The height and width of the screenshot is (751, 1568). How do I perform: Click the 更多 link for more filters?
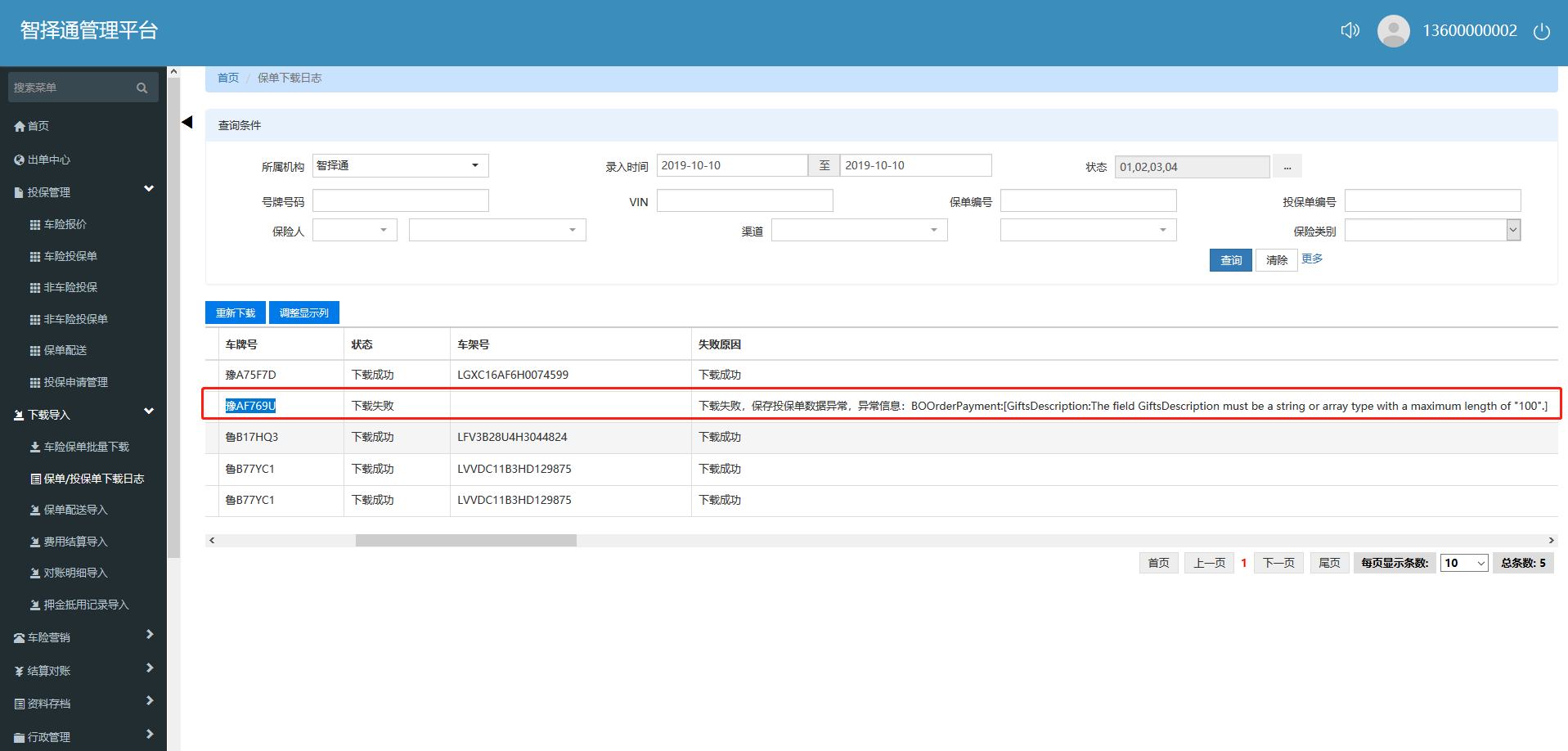1312,259
